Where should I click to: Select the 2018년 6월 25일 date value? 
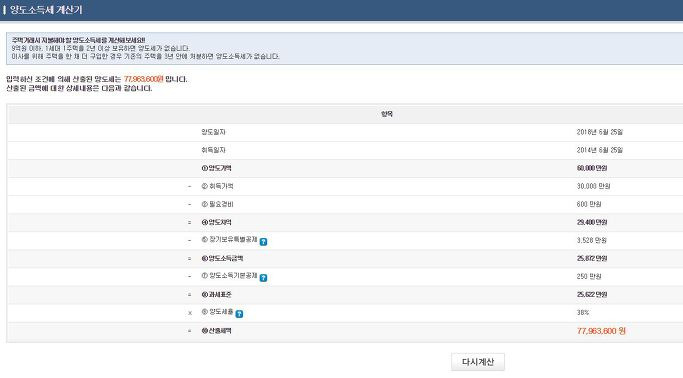(600, 132)
